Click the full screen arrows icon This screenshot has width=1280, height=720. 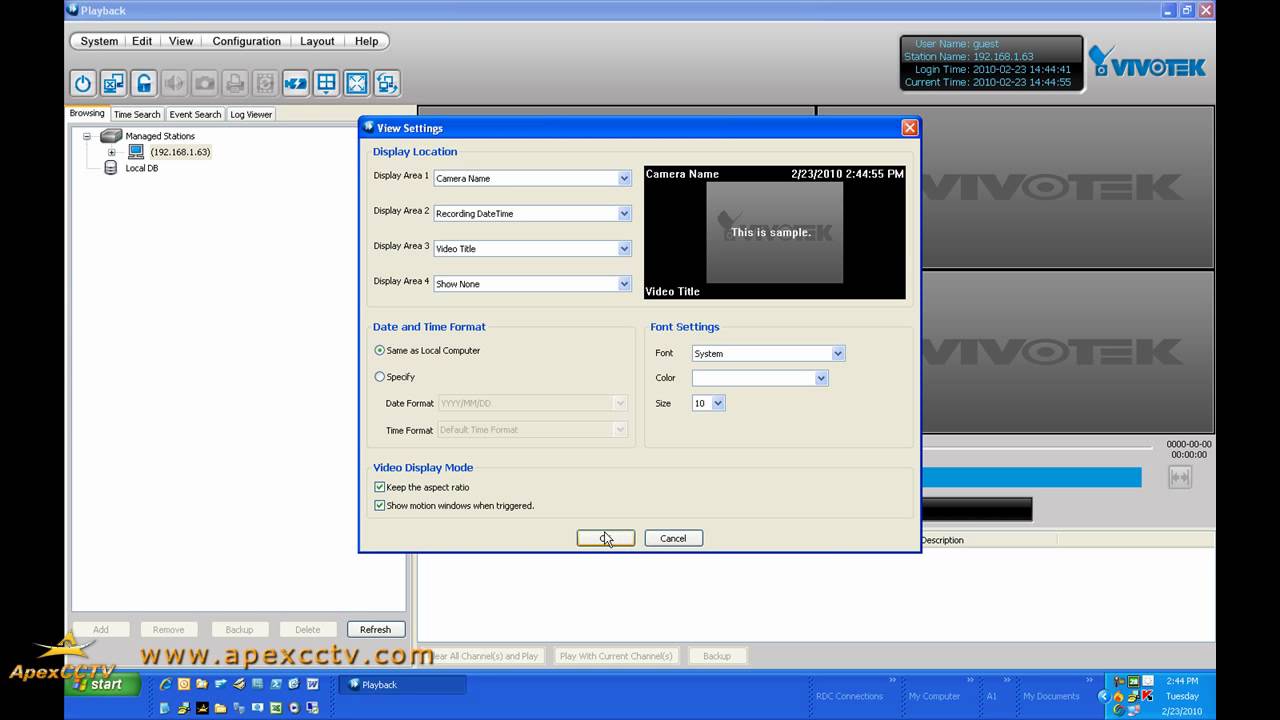[x=357, y=84]
